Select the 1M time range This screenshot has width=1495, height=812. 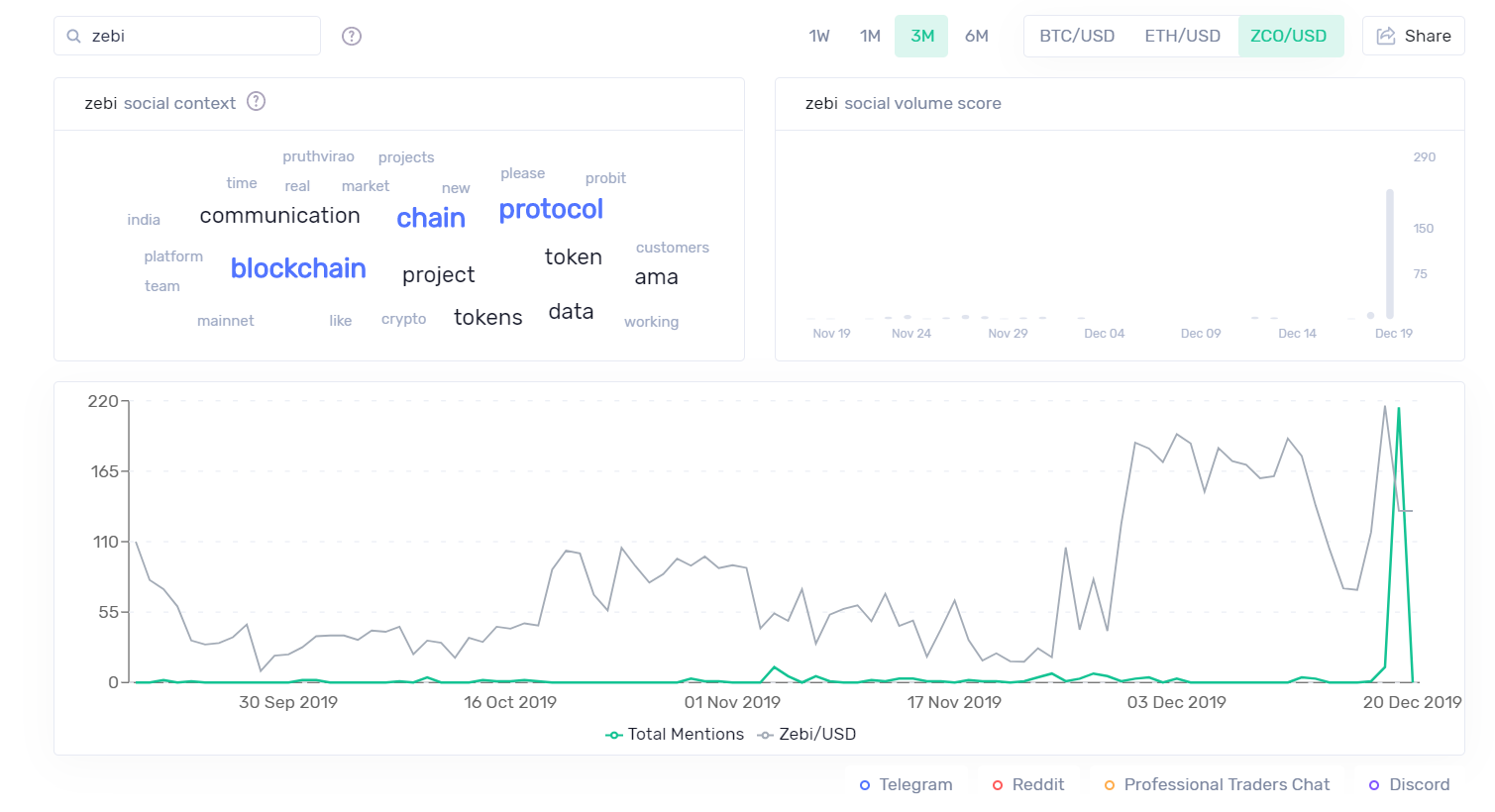click(x=870, y=36)
